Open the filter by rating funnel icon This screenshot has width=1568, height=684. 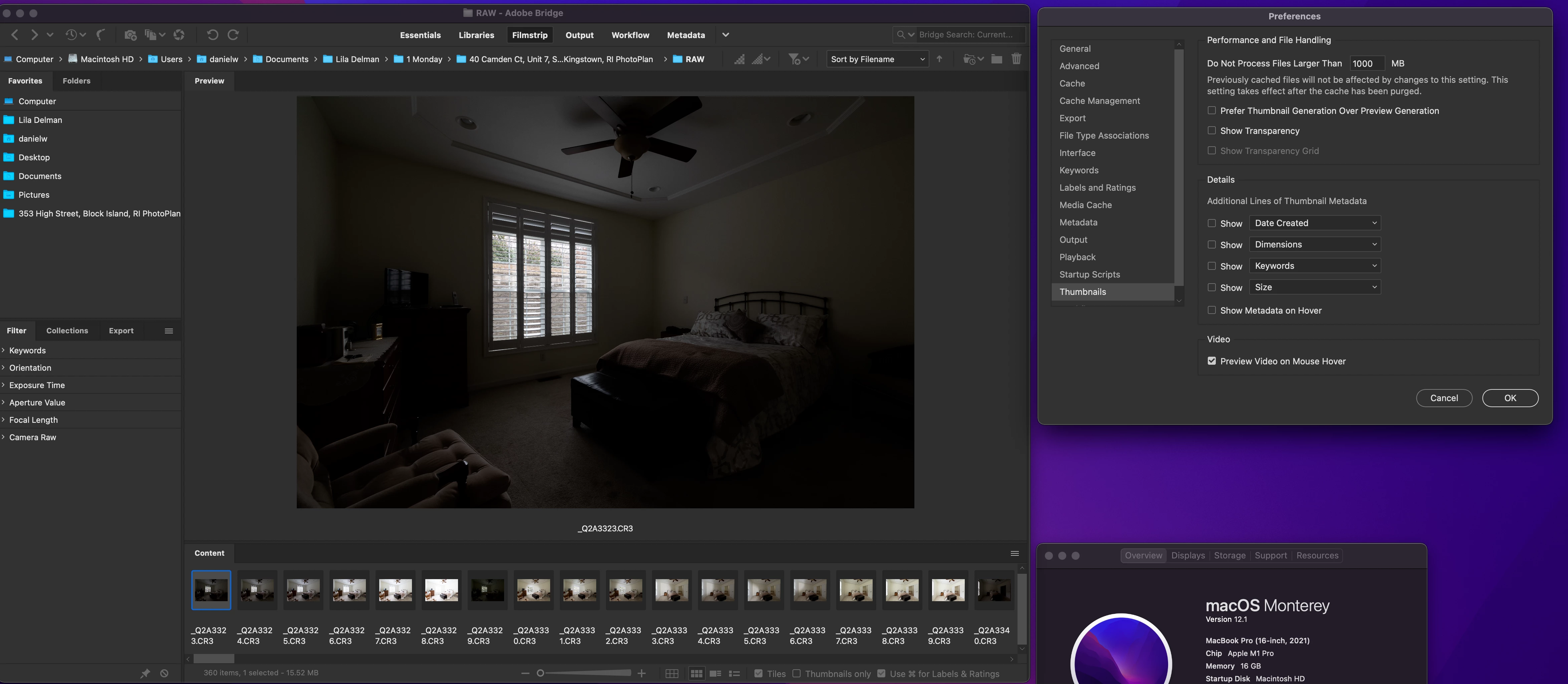tap(794, 59)
